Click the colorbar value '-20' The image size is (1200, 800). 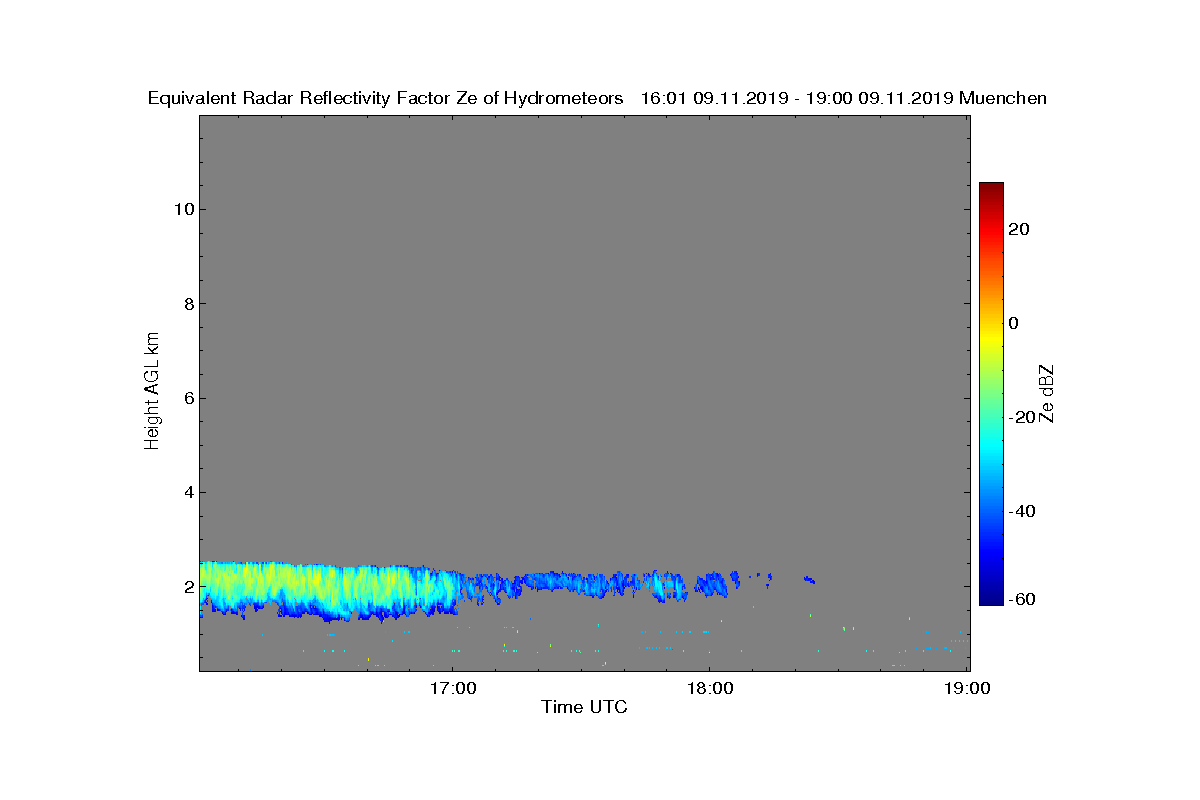pos(1022,417)
